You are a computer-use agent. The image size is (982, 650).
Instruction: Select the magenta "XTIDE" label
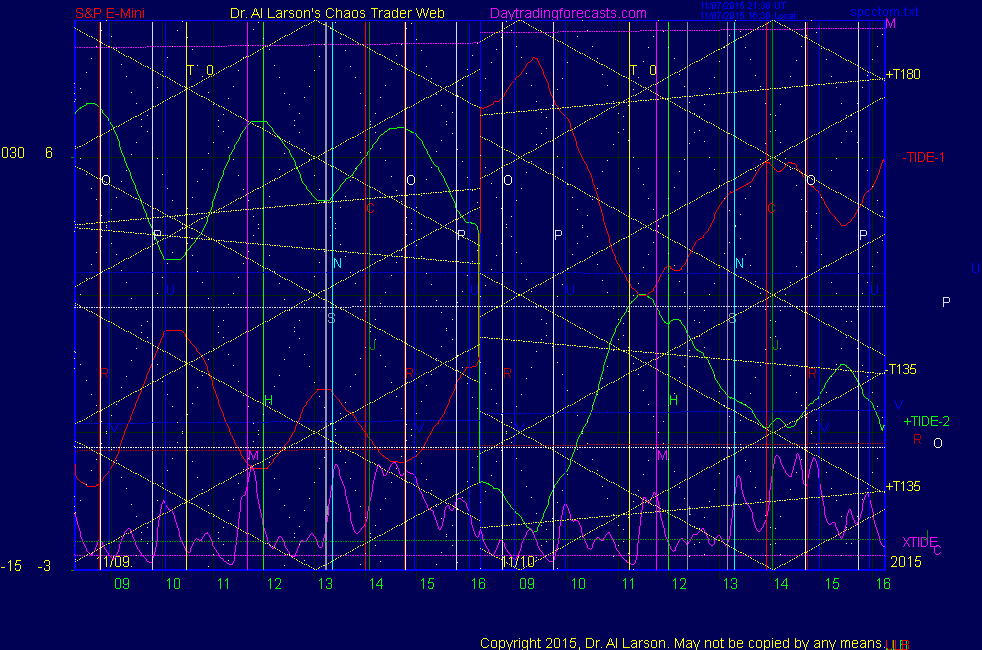pos(919,542)
